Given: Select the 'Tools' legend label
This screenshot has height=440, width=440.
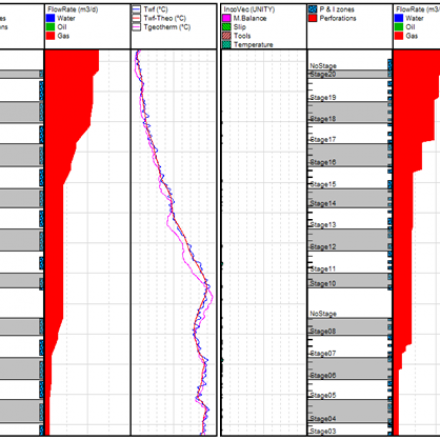Looking at the screenshot, I should tap(242, 36).
